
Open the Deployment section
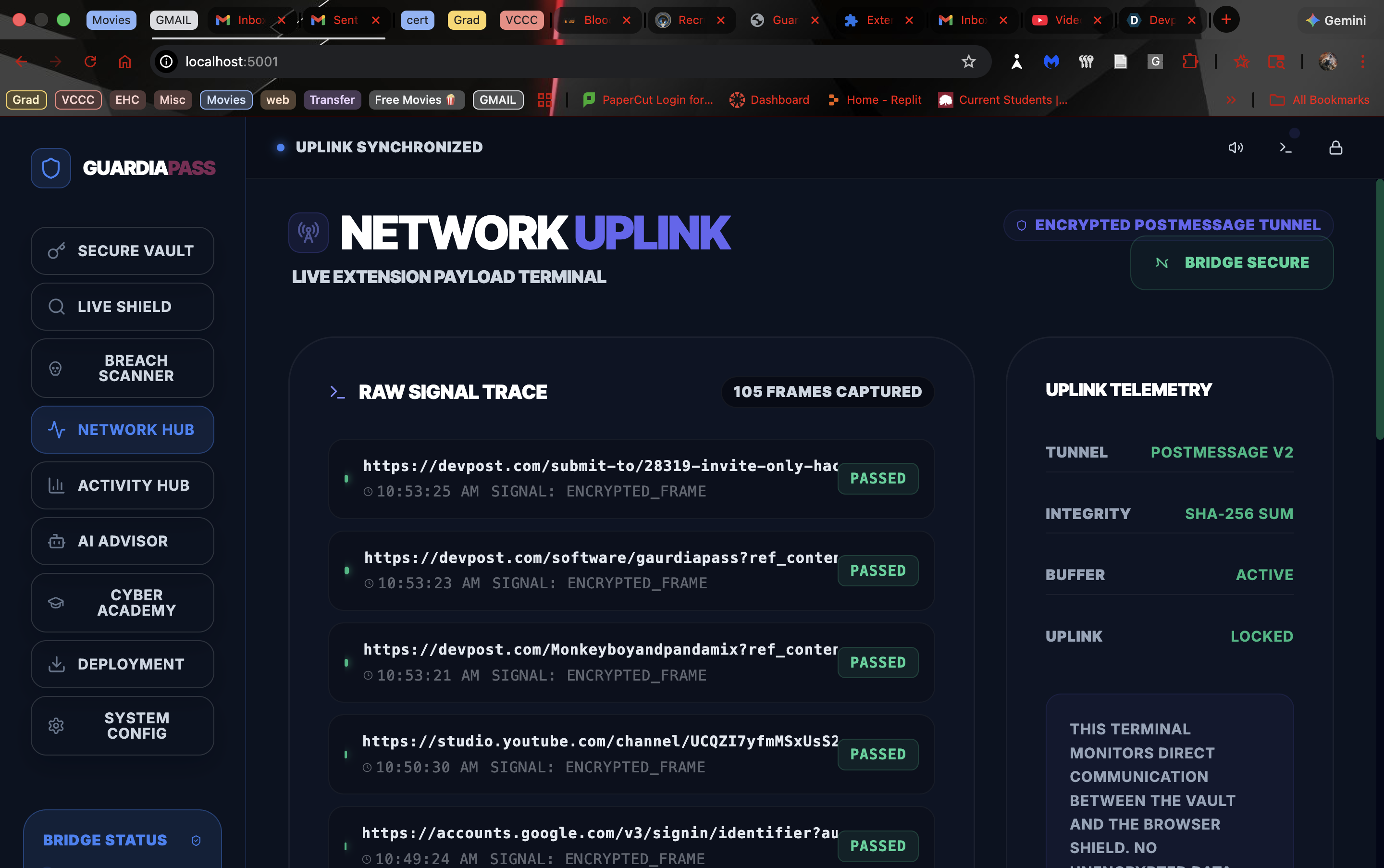pos(122,664)
